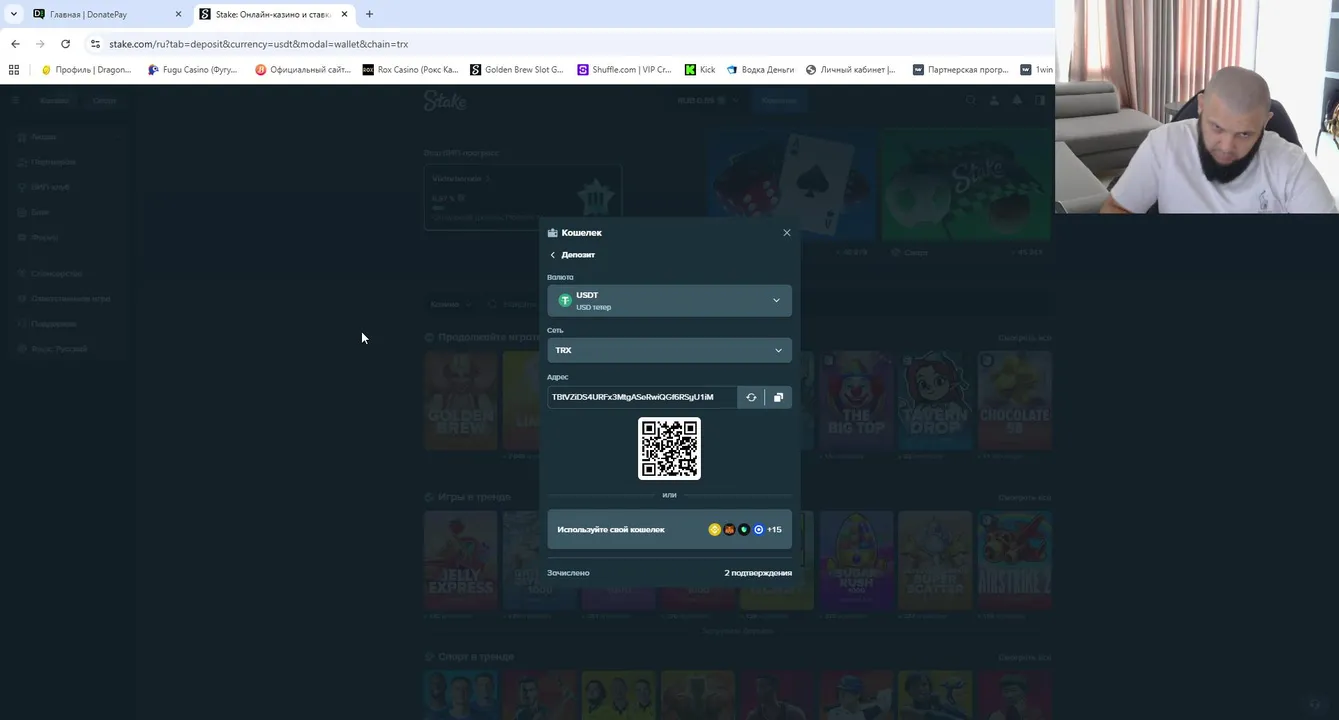The width and height of the screenshot is (1339, 720).
Task: Open the Tavern Drop game thumbnail
Action: pyautogui.click(x=935, y=400)
